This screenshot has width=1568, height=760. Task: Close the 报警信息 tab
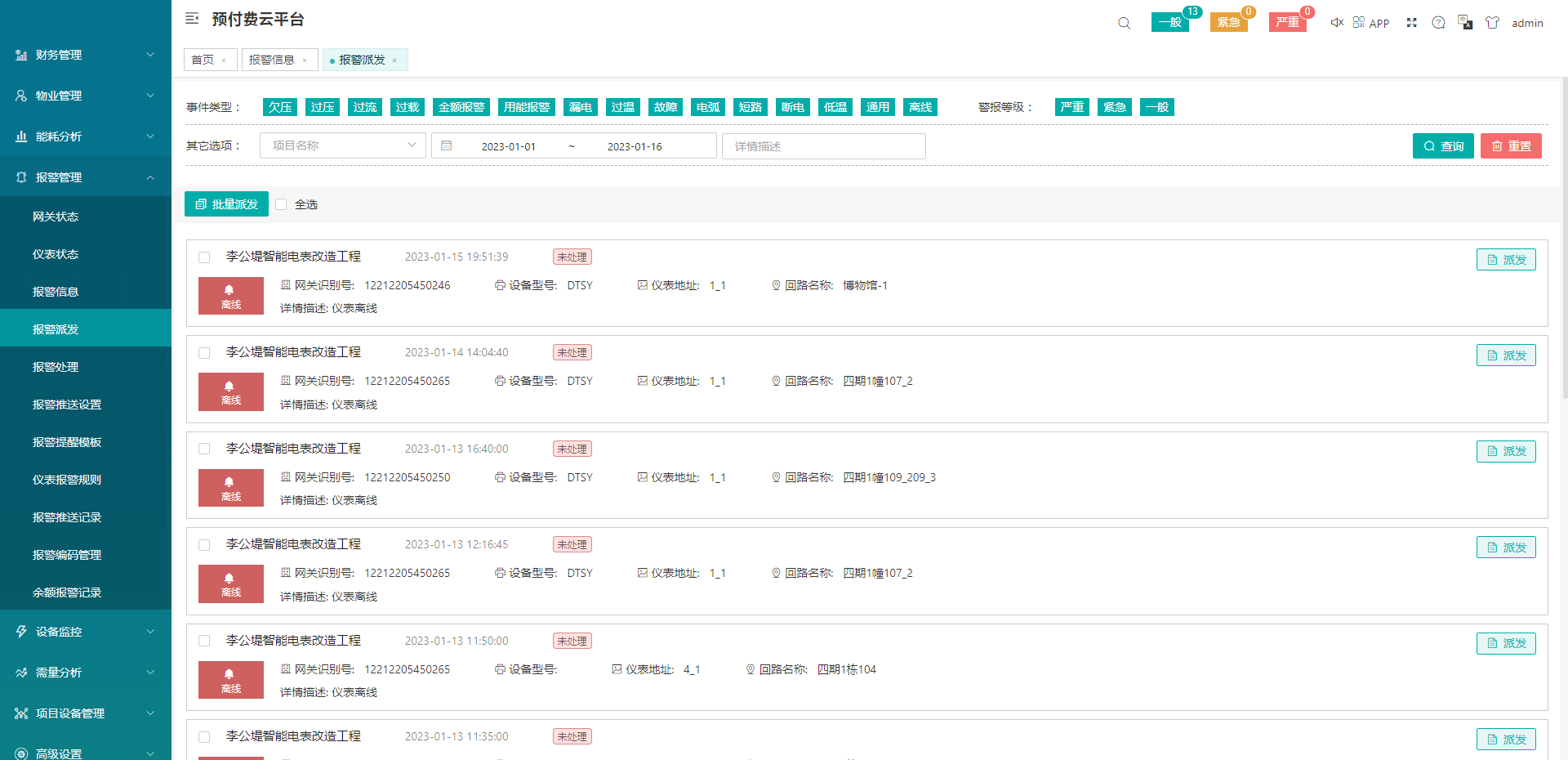tap(305, 60)
